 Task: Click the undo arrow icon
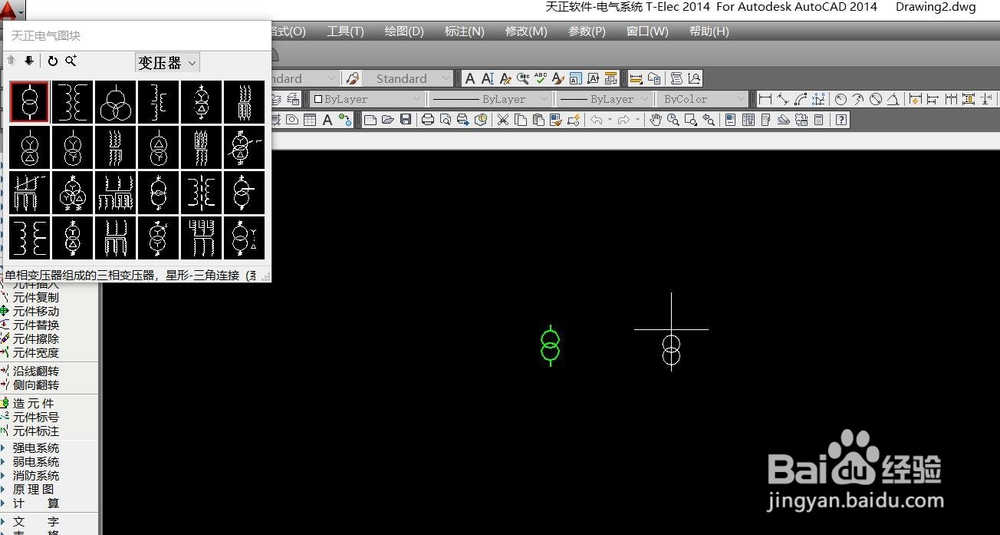[x=596, y=119]
